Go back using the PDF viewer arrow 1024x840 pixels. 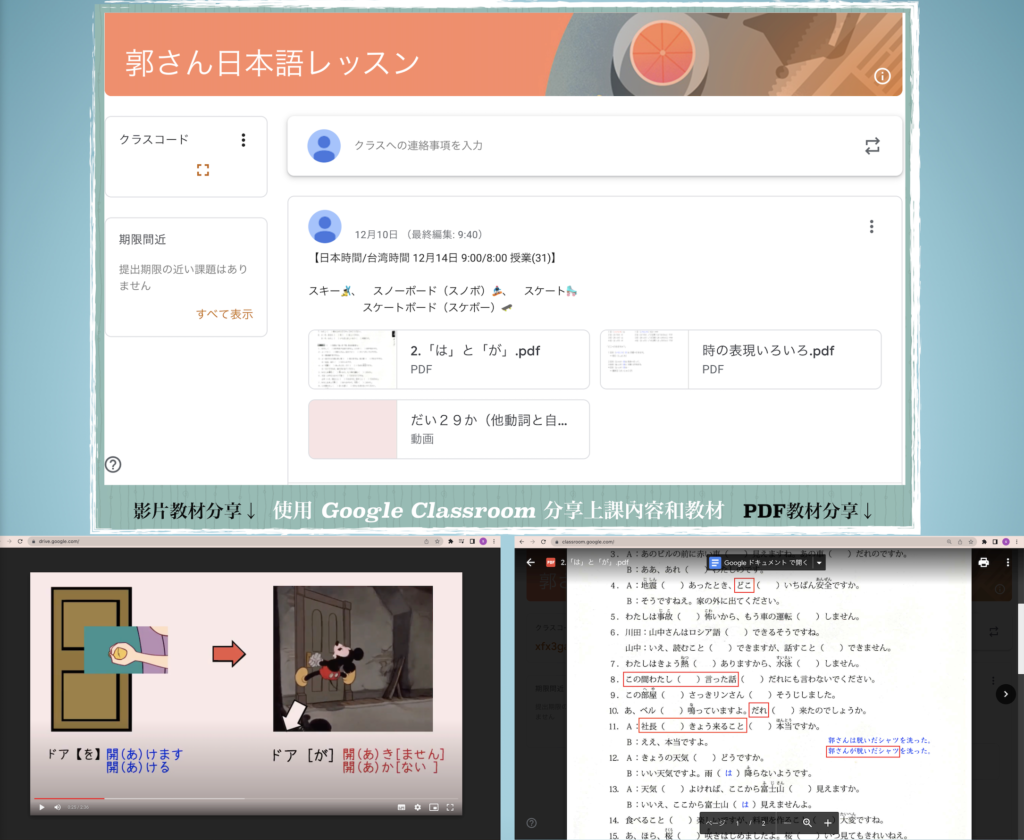tap(531, 562)
